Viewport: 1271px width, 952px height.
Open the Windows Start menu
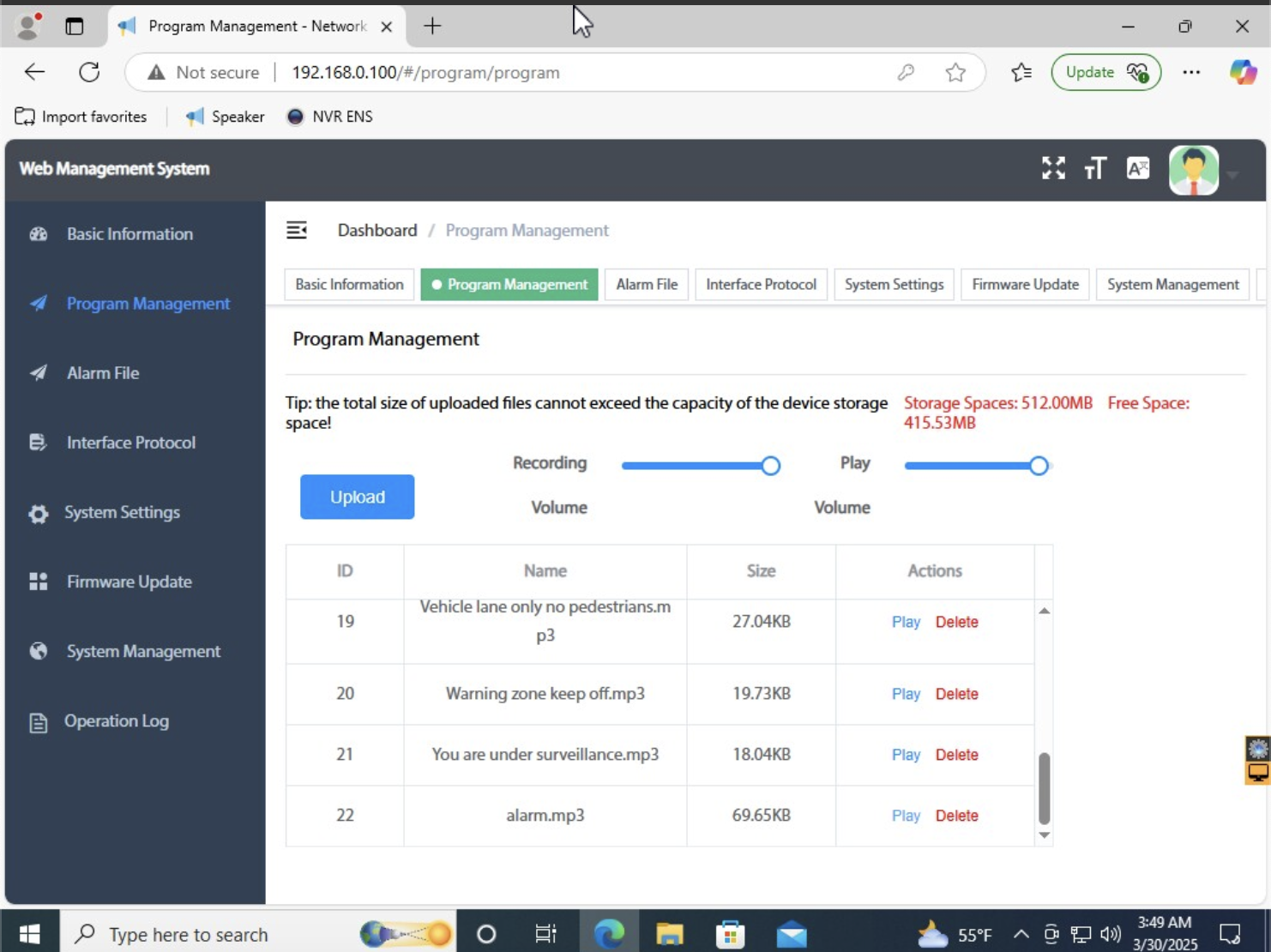pos(30,933)
